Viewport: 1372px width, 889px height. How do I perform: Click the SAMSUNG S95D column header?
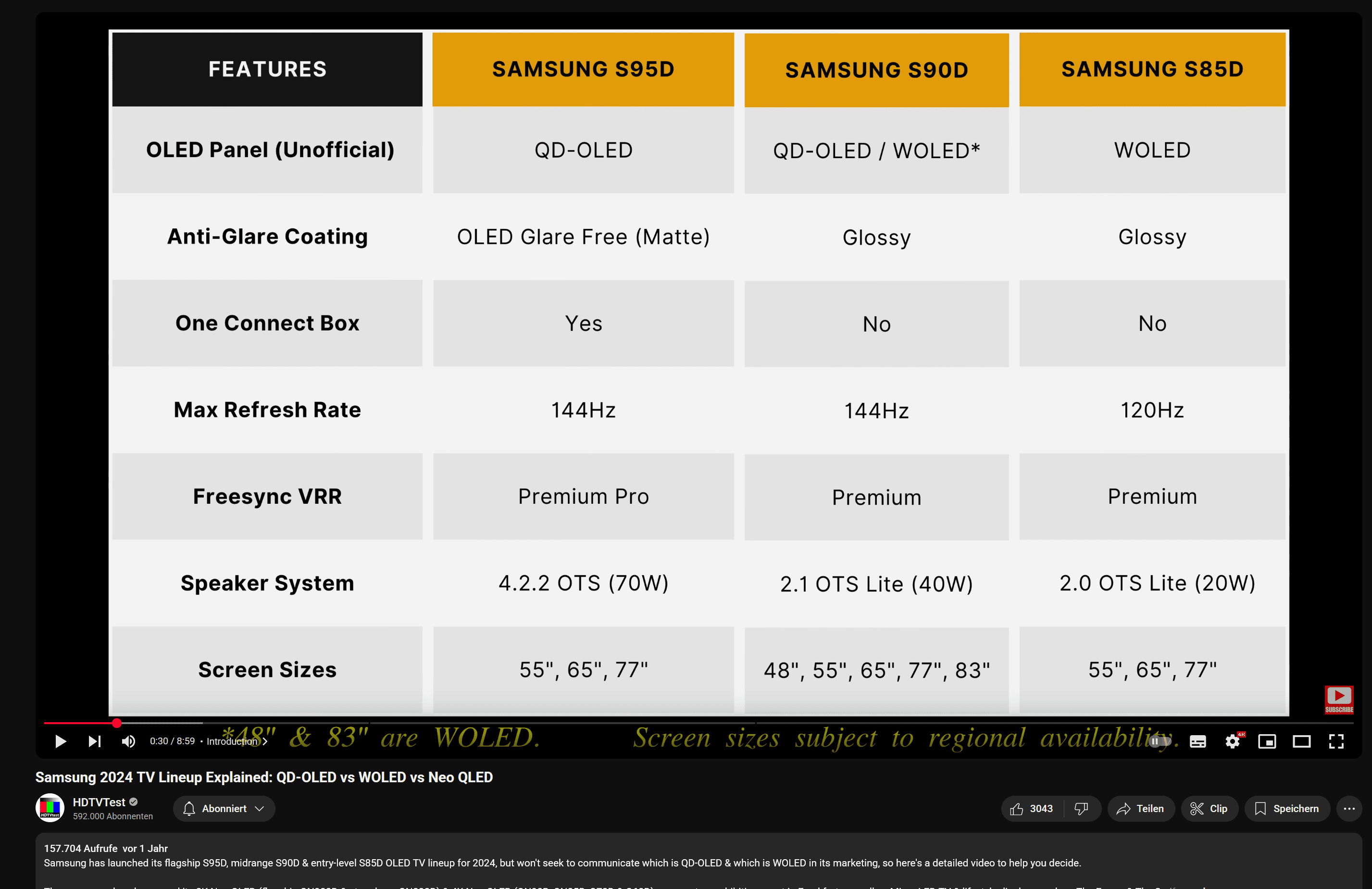click(x=583, y=69)
